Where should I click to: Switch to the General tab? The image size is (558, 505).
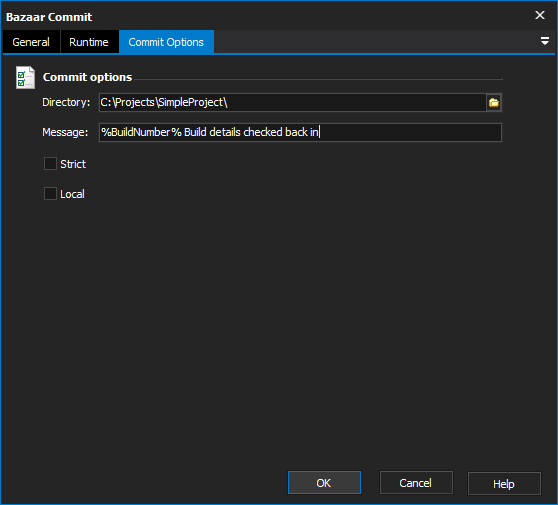point(31,42)
